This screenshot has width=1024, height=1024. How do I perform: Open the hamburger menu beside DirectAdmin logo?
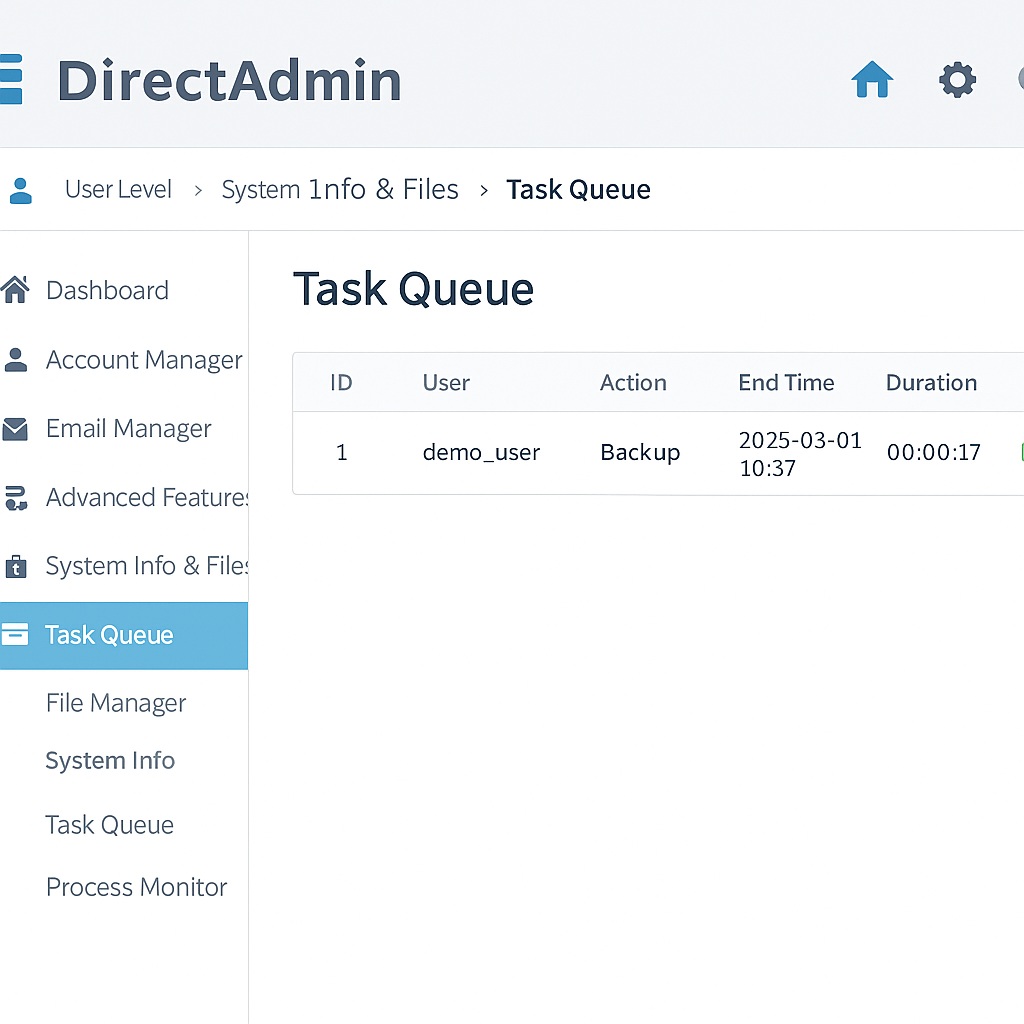10,80
